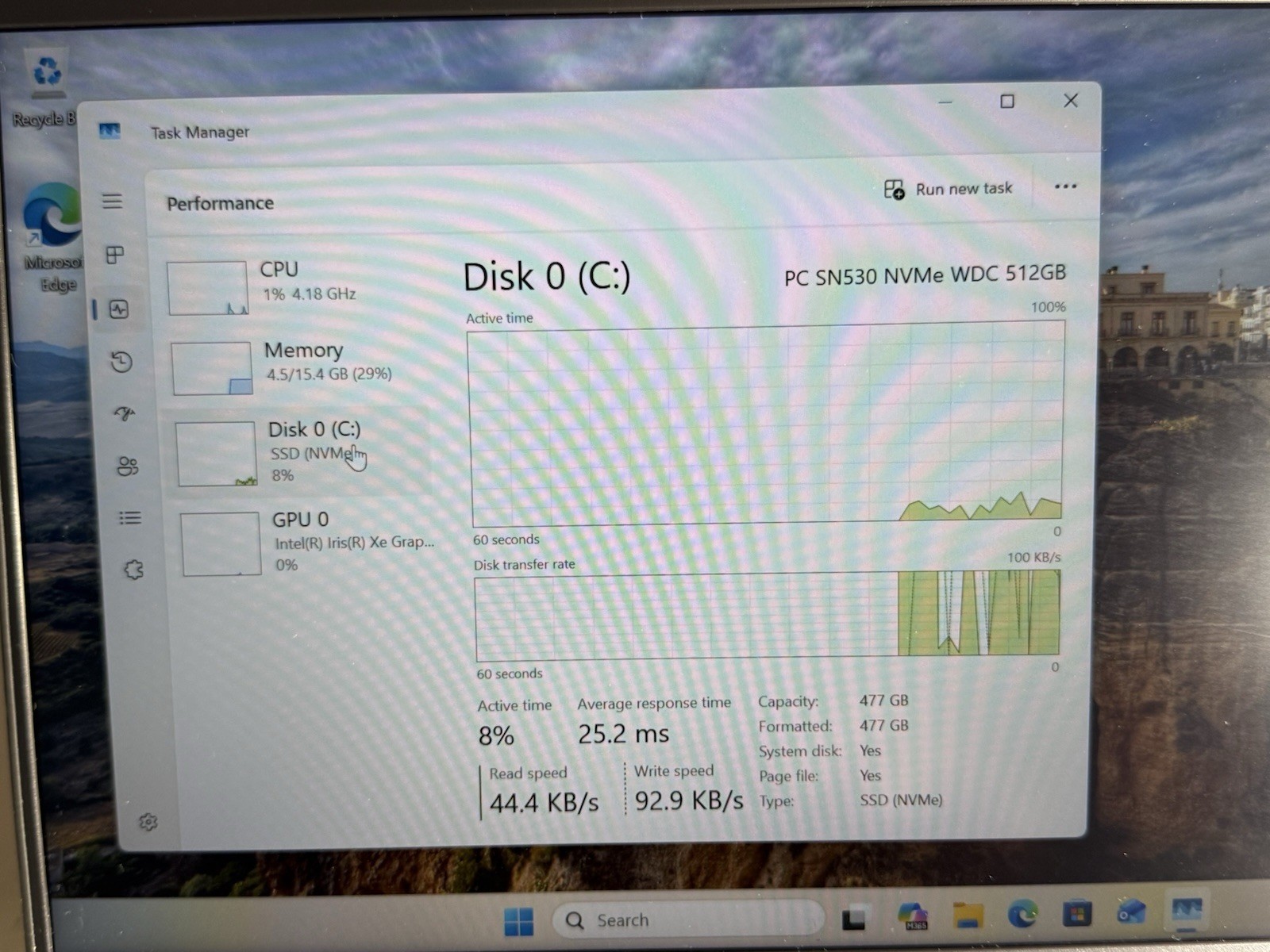Open the Task Manager hamburger navigation menu
Screen dimensions: 1270x952
(112, 201)
